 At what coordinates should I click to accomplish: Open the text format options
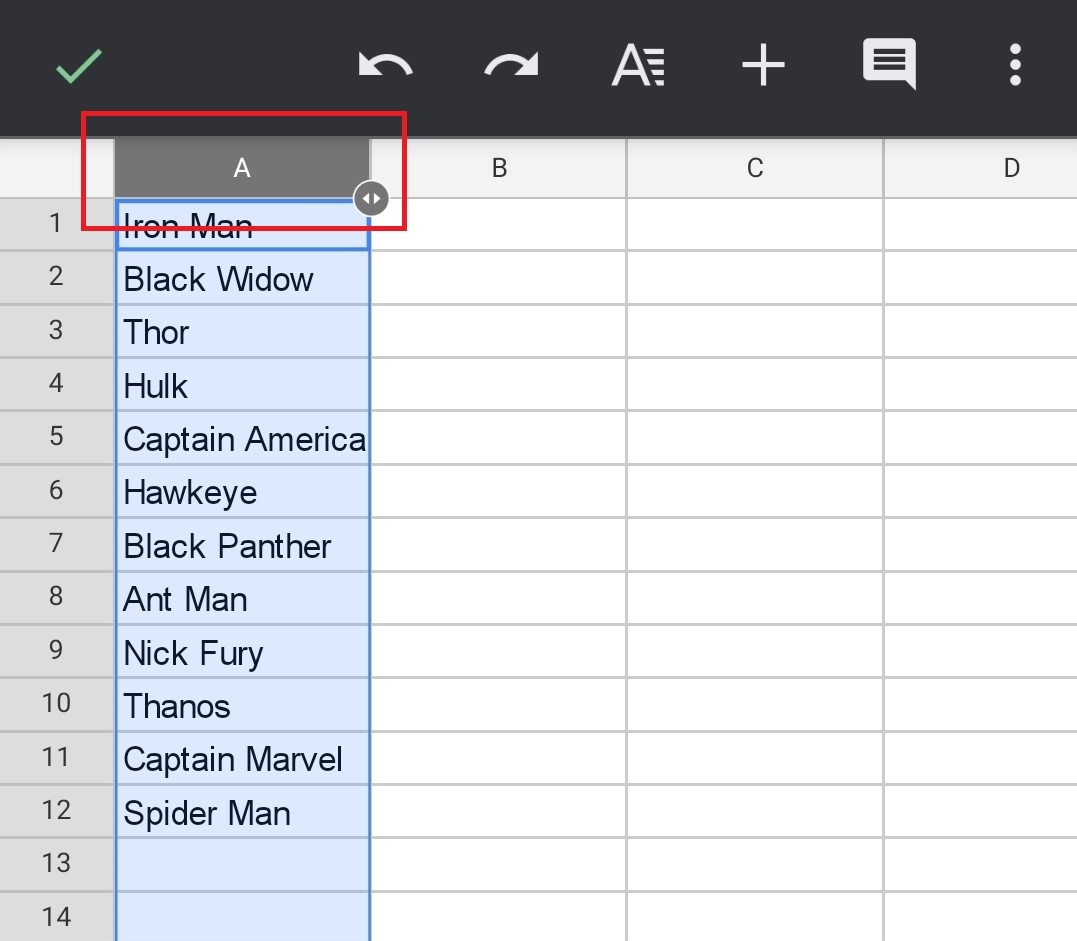[638, 65]
